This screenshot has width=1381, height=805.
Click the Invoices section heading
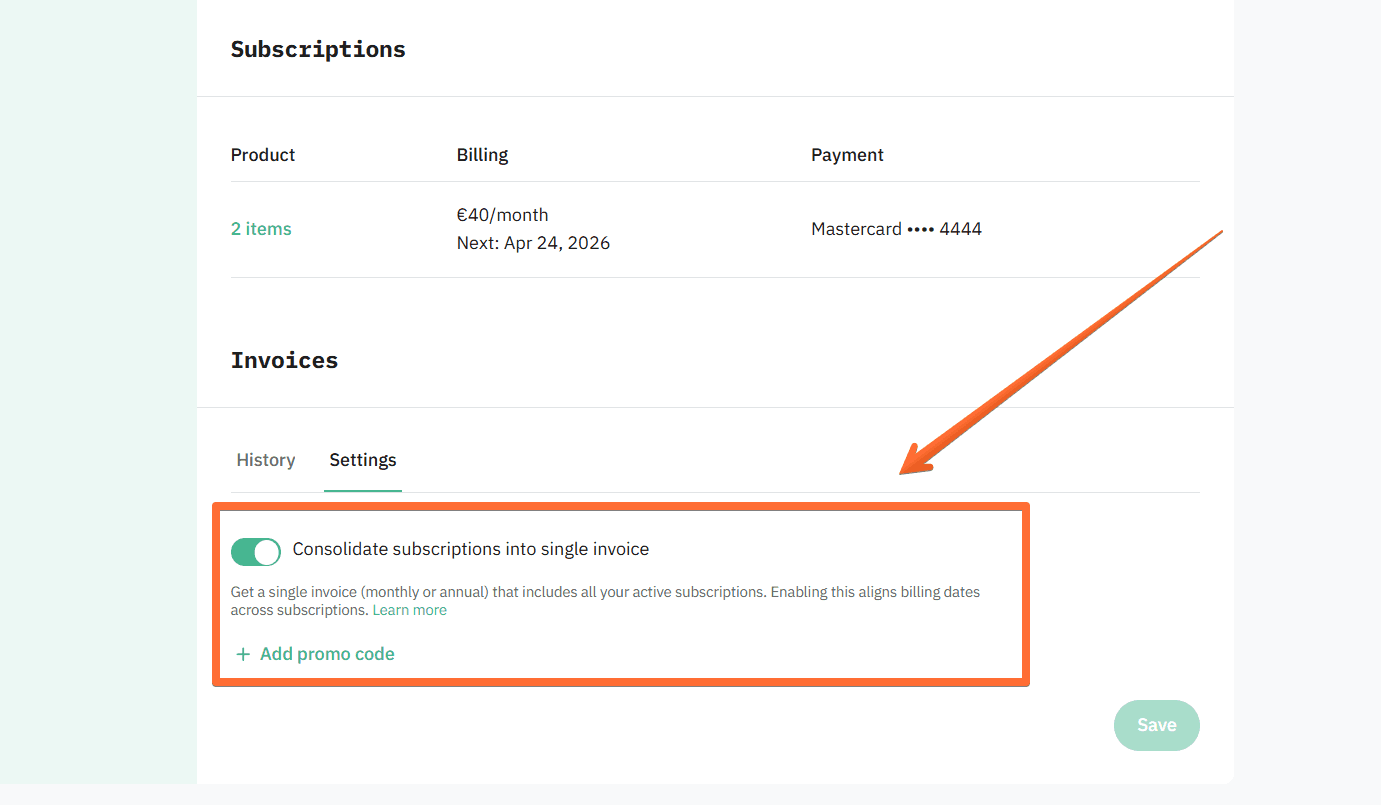pos(284,360)
